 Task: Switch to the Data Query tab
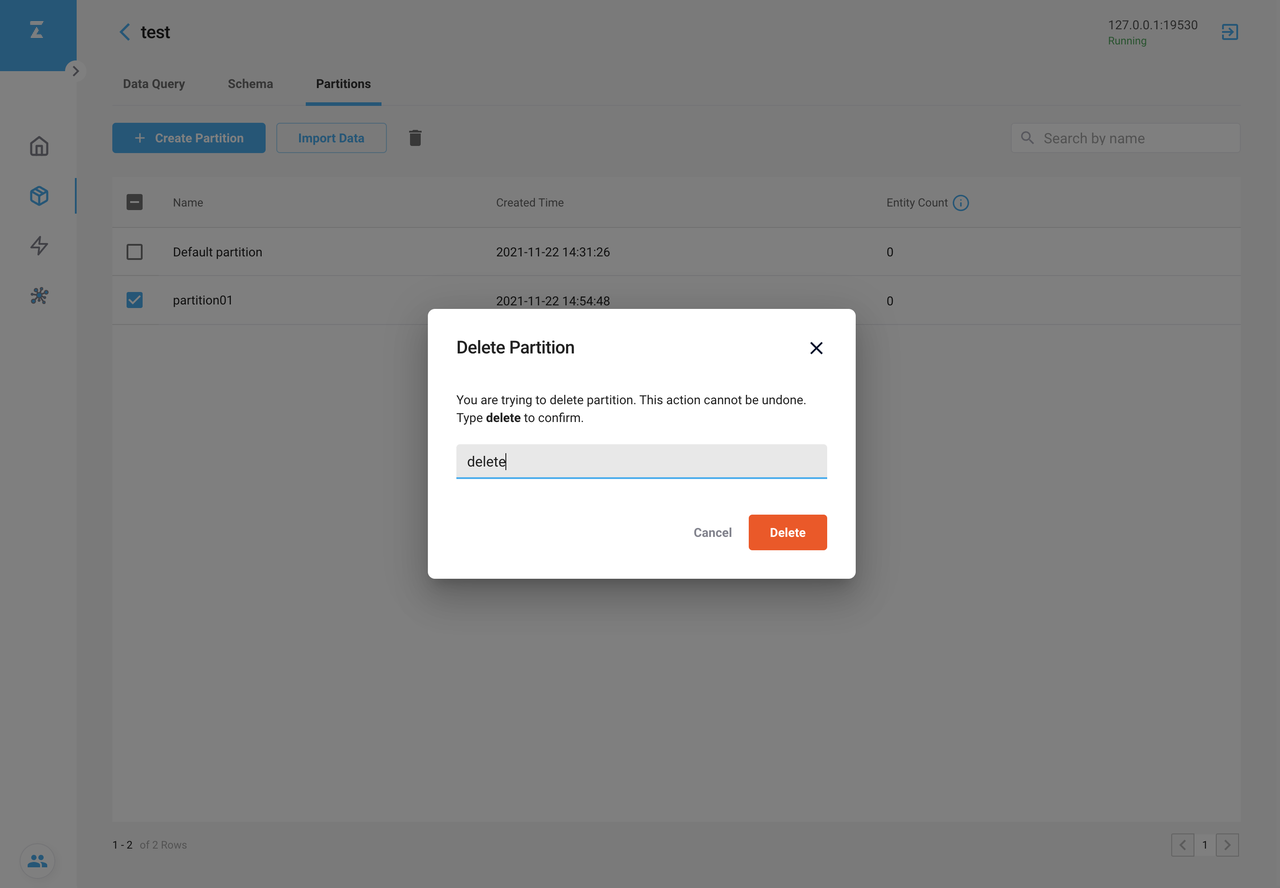[x=154, y=84]
